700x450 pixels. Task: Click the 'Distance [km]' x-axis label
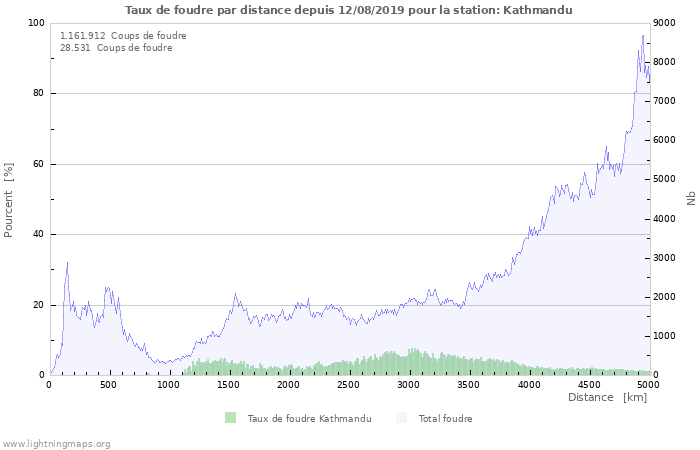607,398
